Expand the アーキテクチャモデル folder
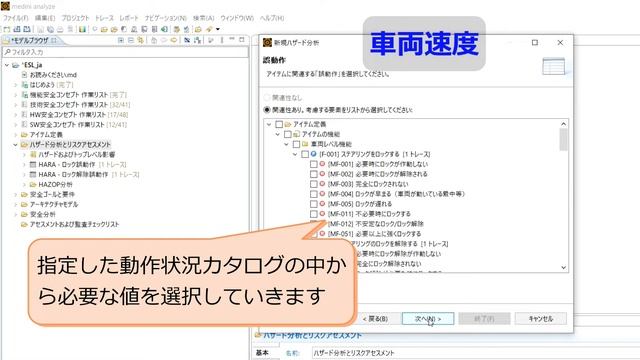 tap(16, 204)
